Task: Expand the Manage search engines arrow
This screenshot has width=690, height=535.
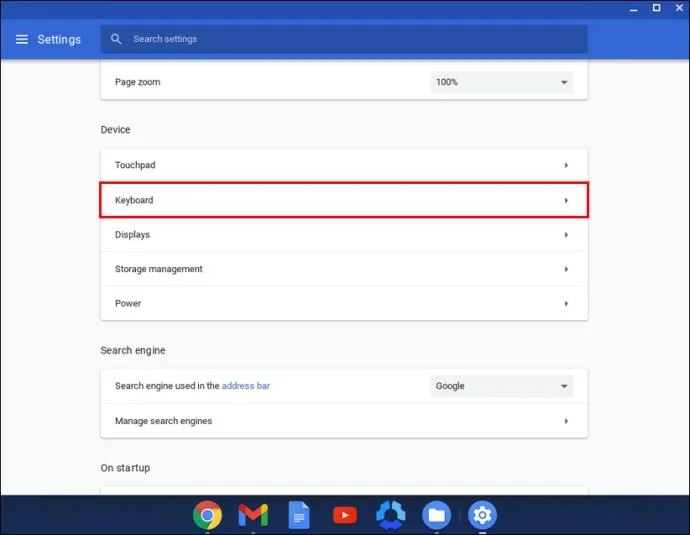Action: click(566, 421)
